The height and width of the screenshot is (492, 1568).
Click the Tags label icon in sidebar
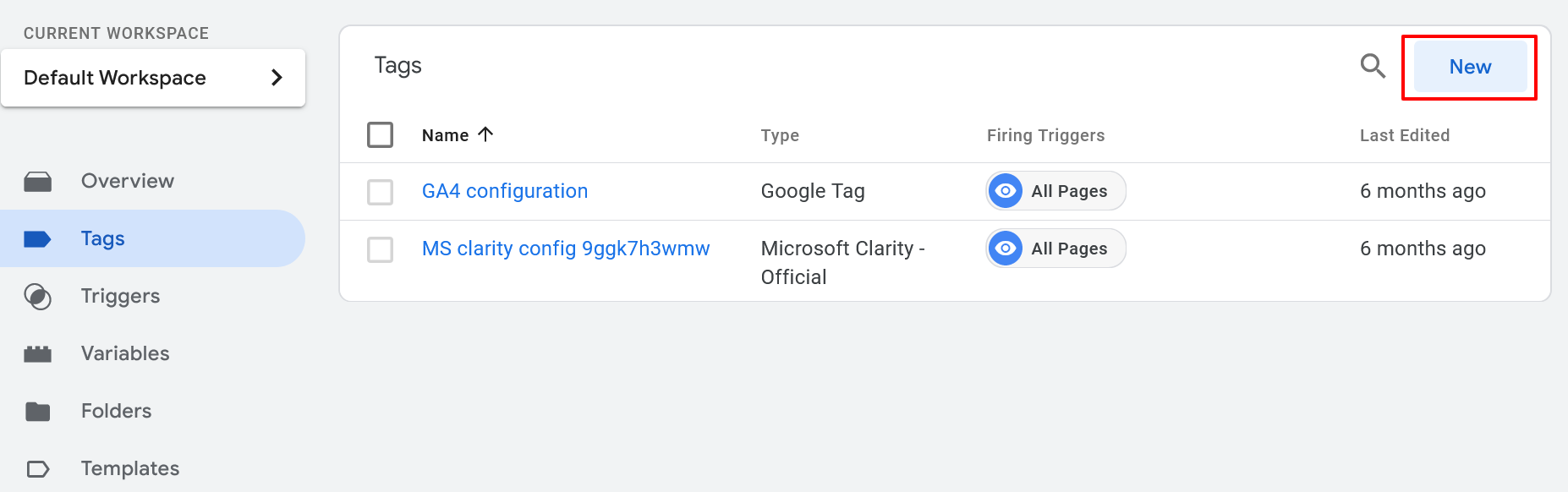pyautogui.click(x=37, y=239)
